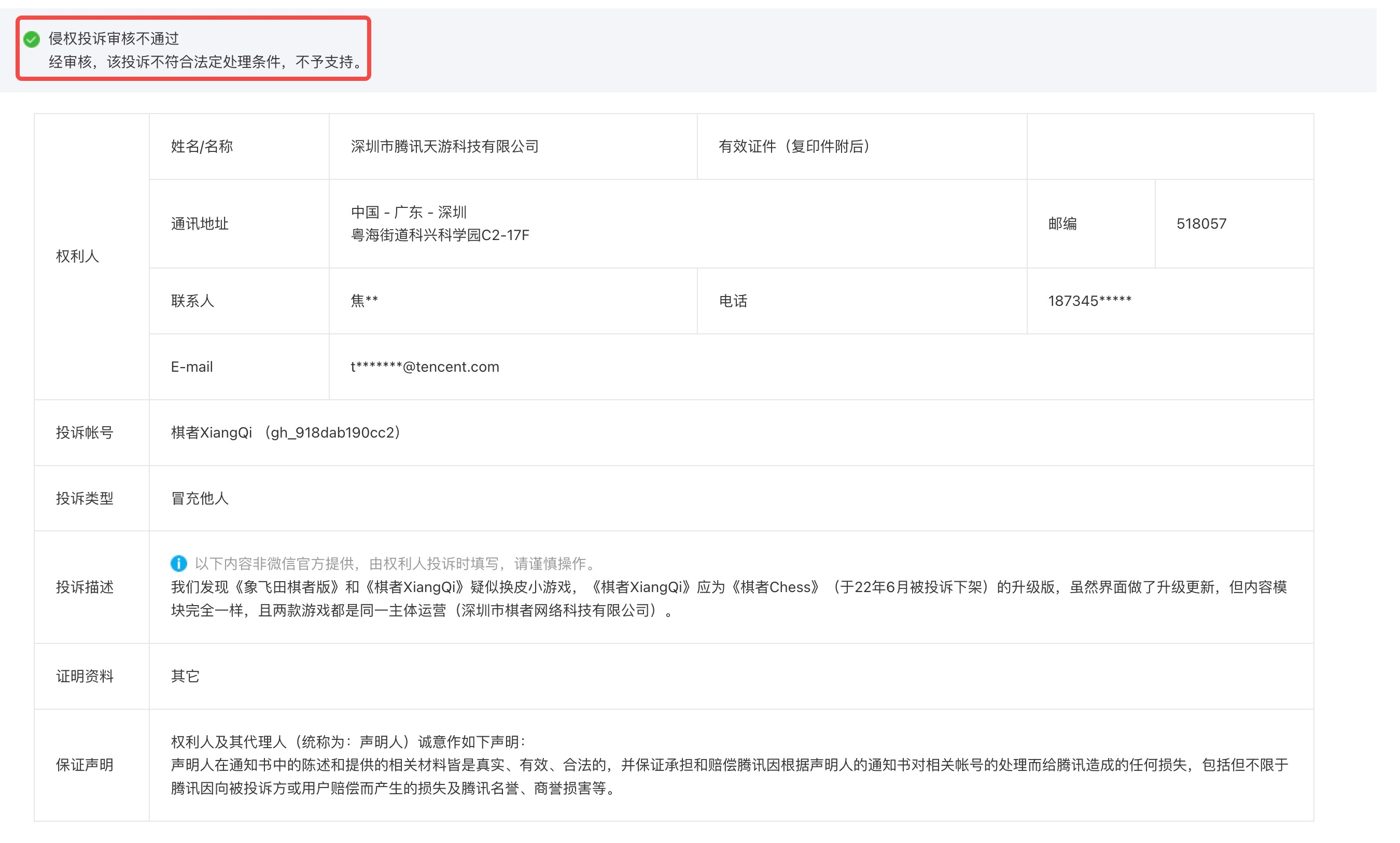Select the contact name 焦**
Screen dimensions: 1400x843
pos(363,301)
